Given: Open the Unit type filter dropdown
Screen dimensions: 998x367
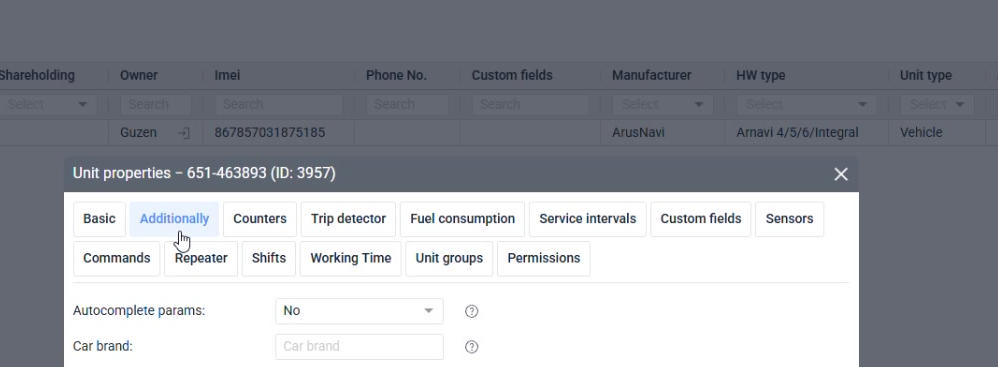Looking at the screenshot, I should [x=937, y=104].
